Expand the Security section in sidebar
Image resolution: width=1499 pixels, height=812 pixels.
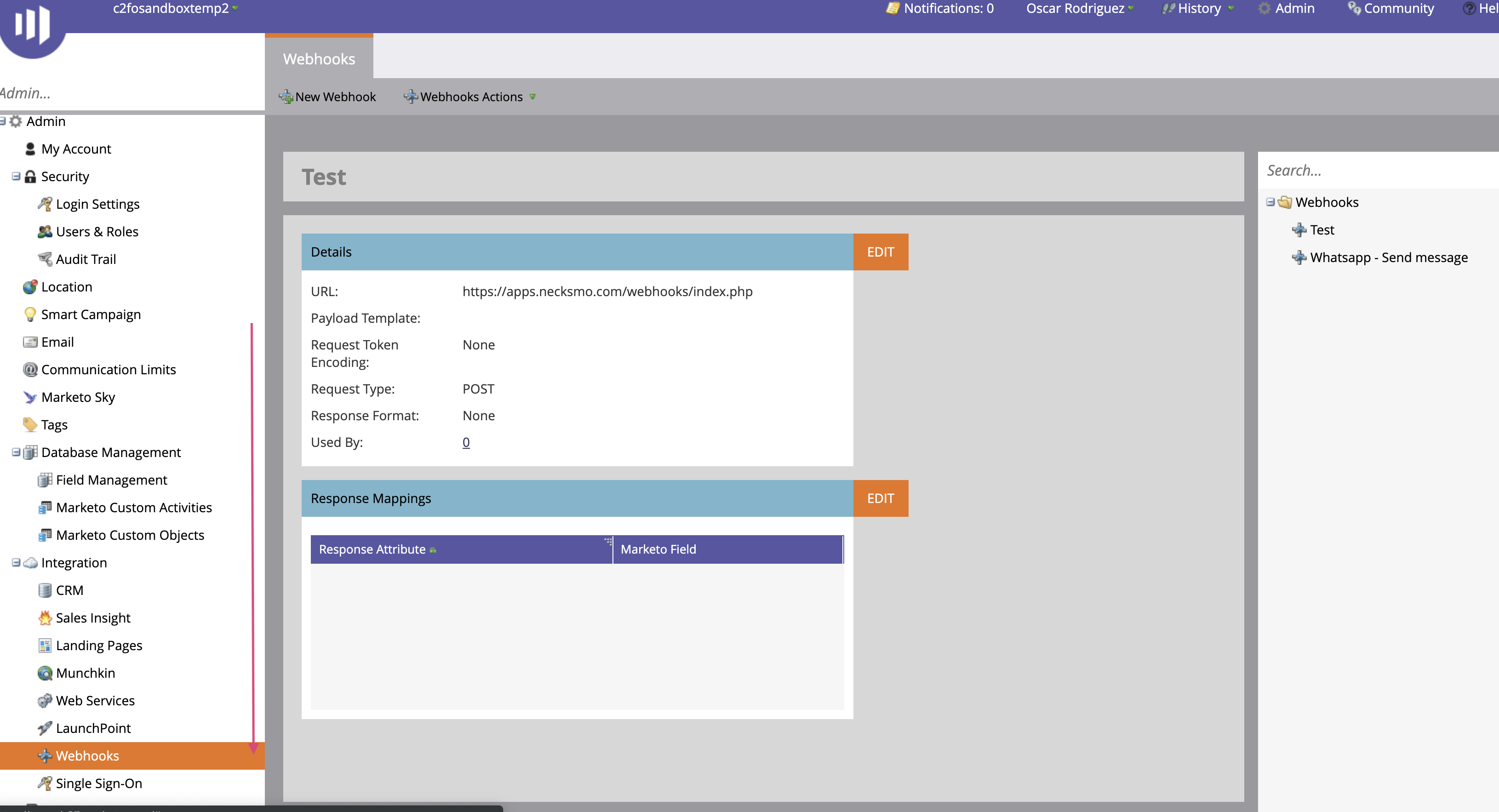click(15, 176)
